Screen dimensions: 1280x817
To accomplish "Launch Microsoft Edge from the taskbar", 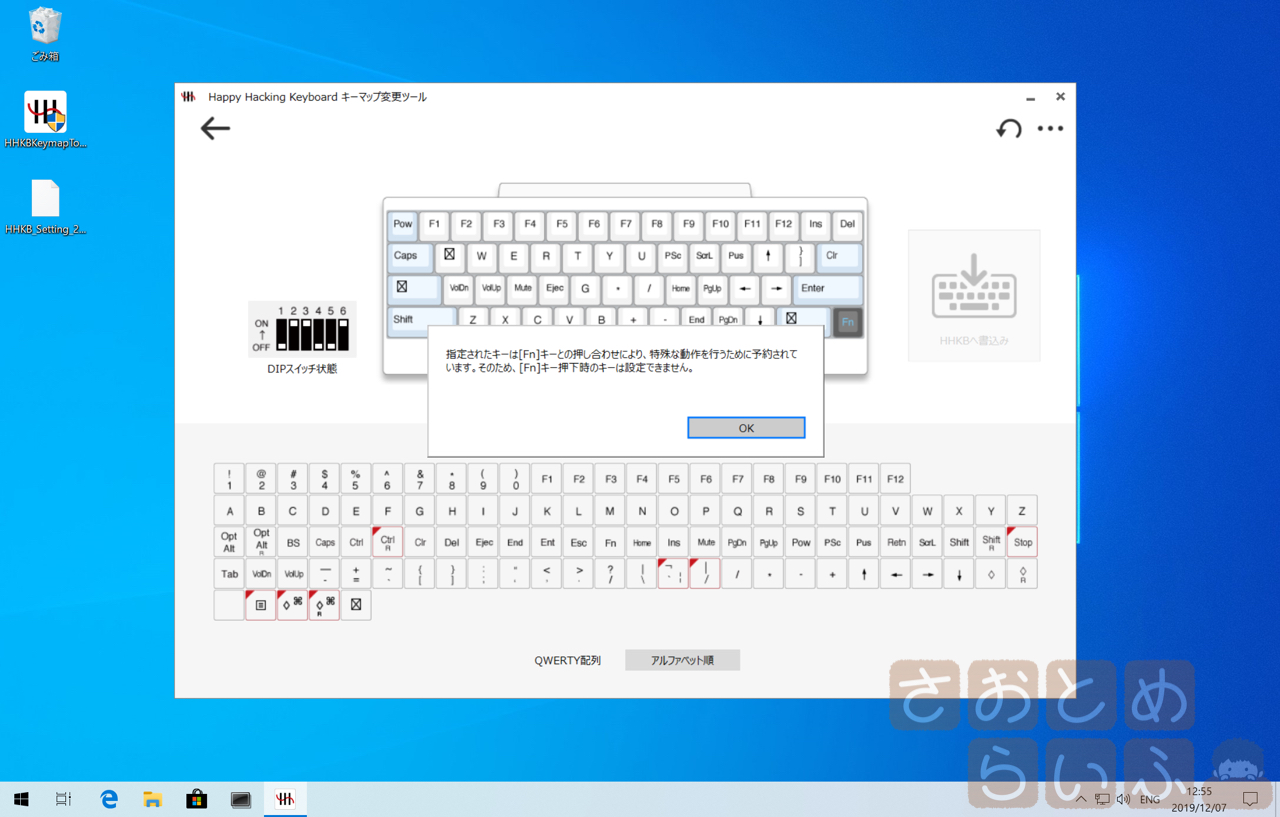I will click(x=109, y=799).
